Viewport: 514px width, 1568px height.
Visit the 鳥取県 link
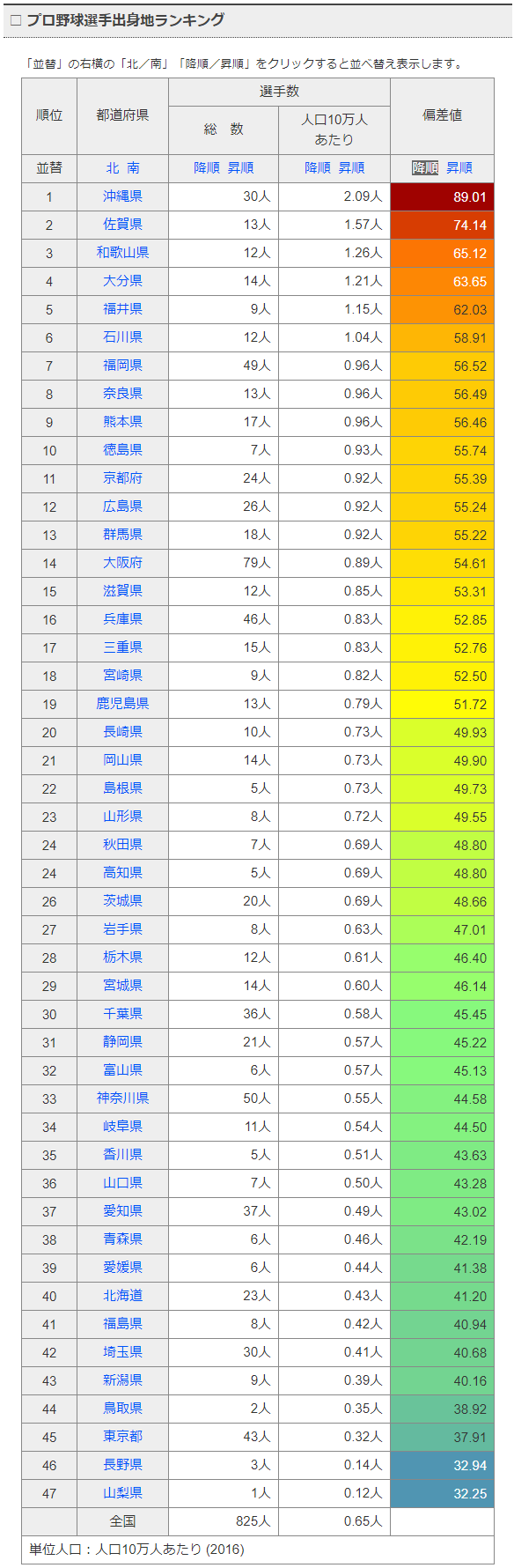coord(122,1409)
